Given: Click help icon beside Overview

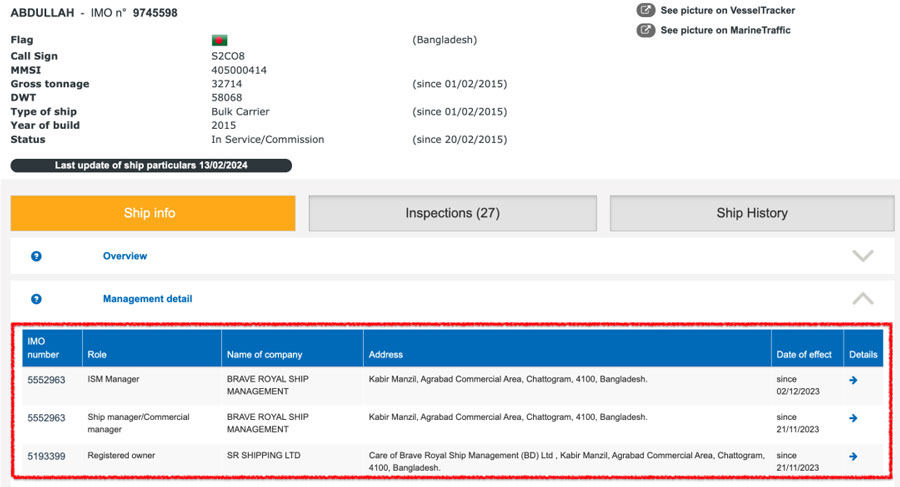Looking at the screenshot, I should point(36,256).
